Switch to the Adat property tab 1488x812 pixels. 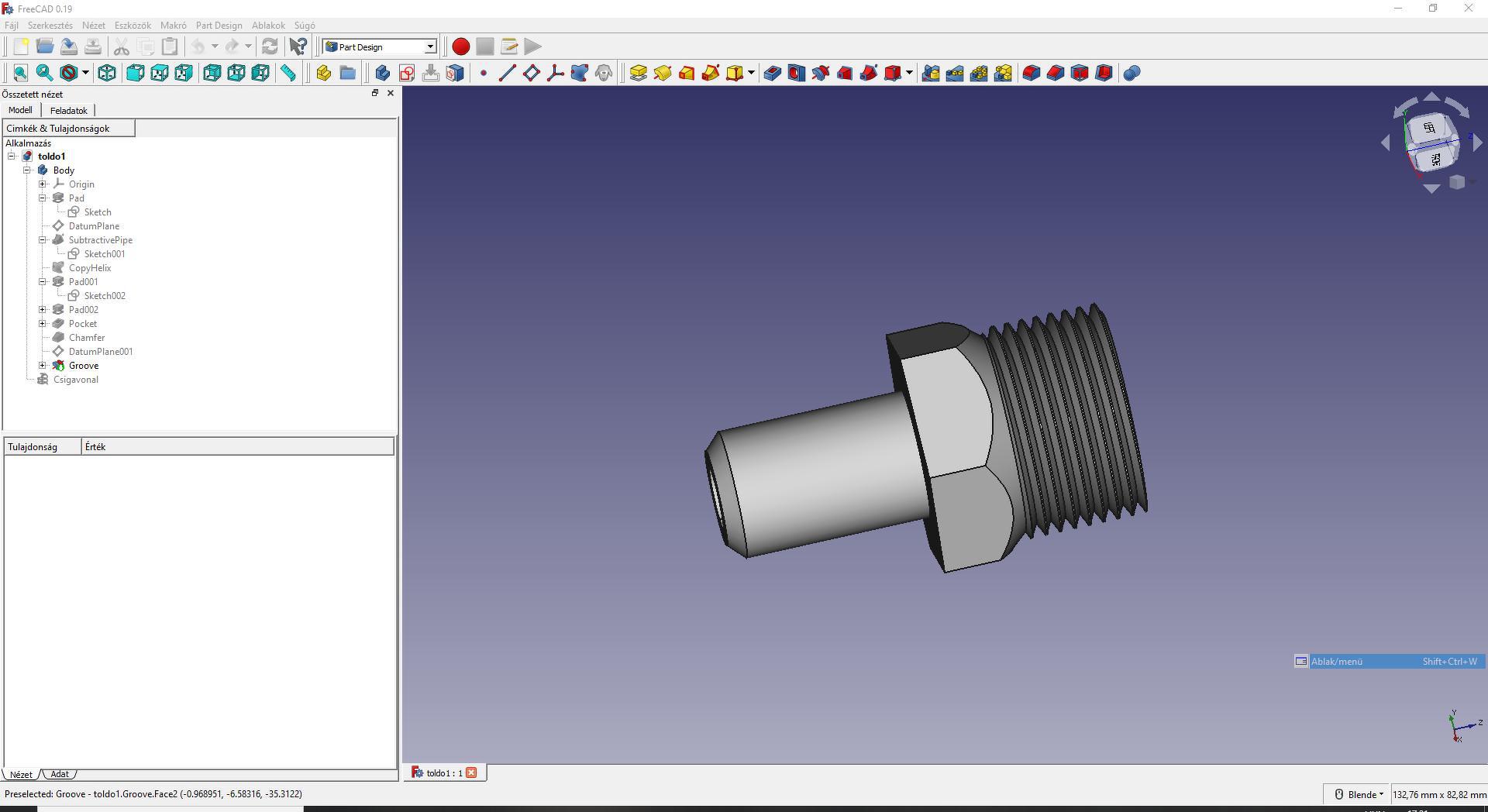pyautogui.click(x=60, y=774)
